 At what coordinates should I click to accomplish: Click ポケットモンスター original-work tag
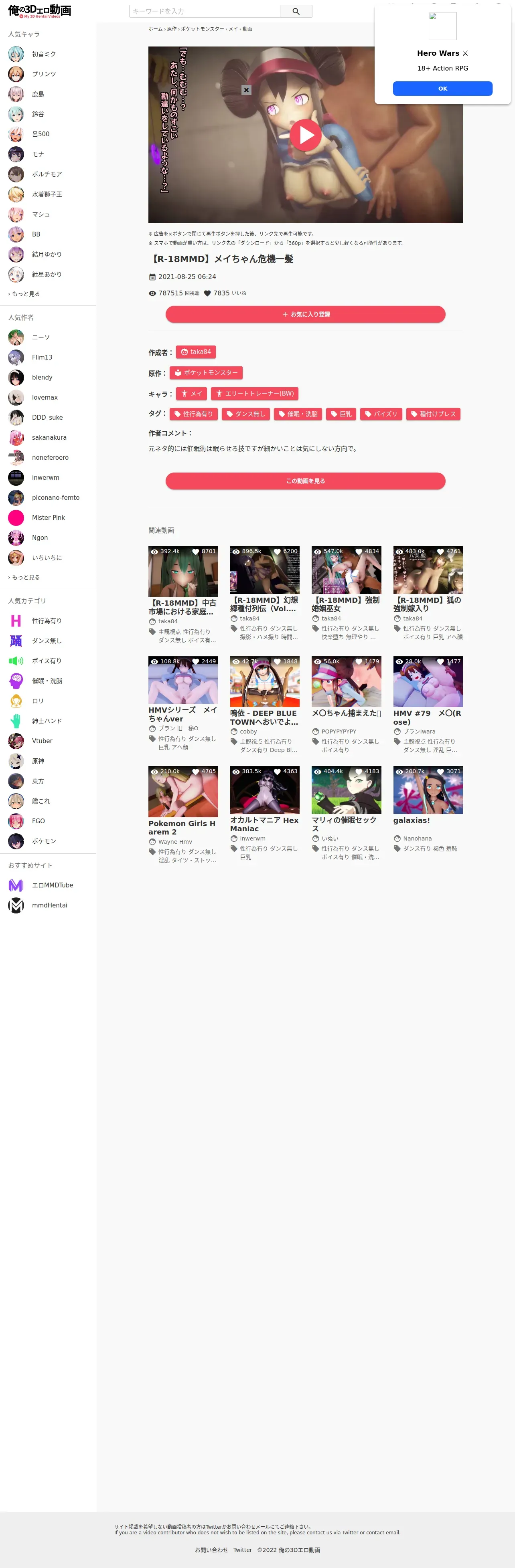206,372
